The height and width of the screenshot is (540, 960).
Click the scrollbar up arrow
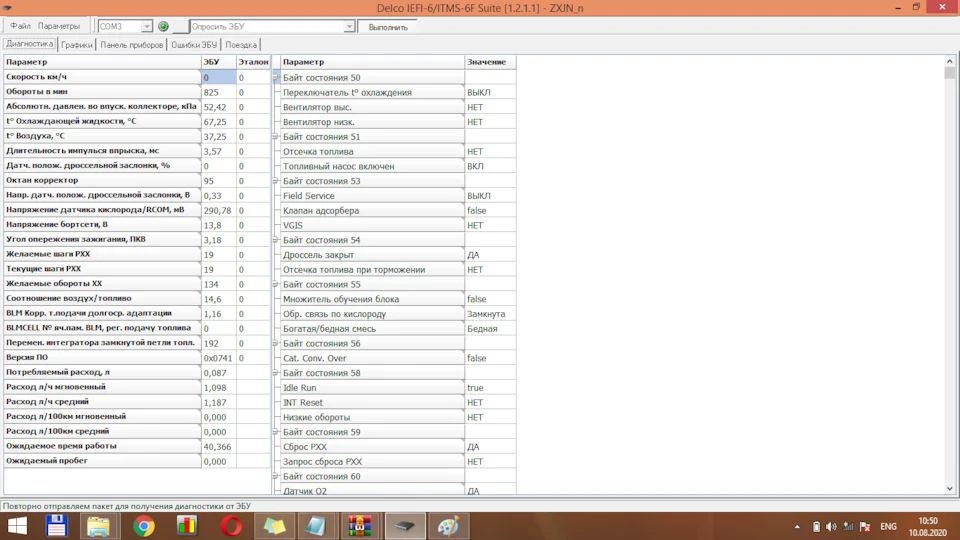[x=950, y=61]
